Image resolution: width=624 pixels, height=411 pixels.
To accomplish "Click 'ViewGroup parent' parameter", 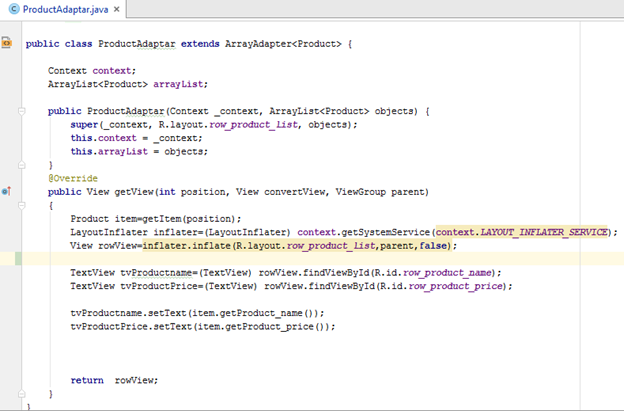I will pyautogui.click(x=380, y=192).
